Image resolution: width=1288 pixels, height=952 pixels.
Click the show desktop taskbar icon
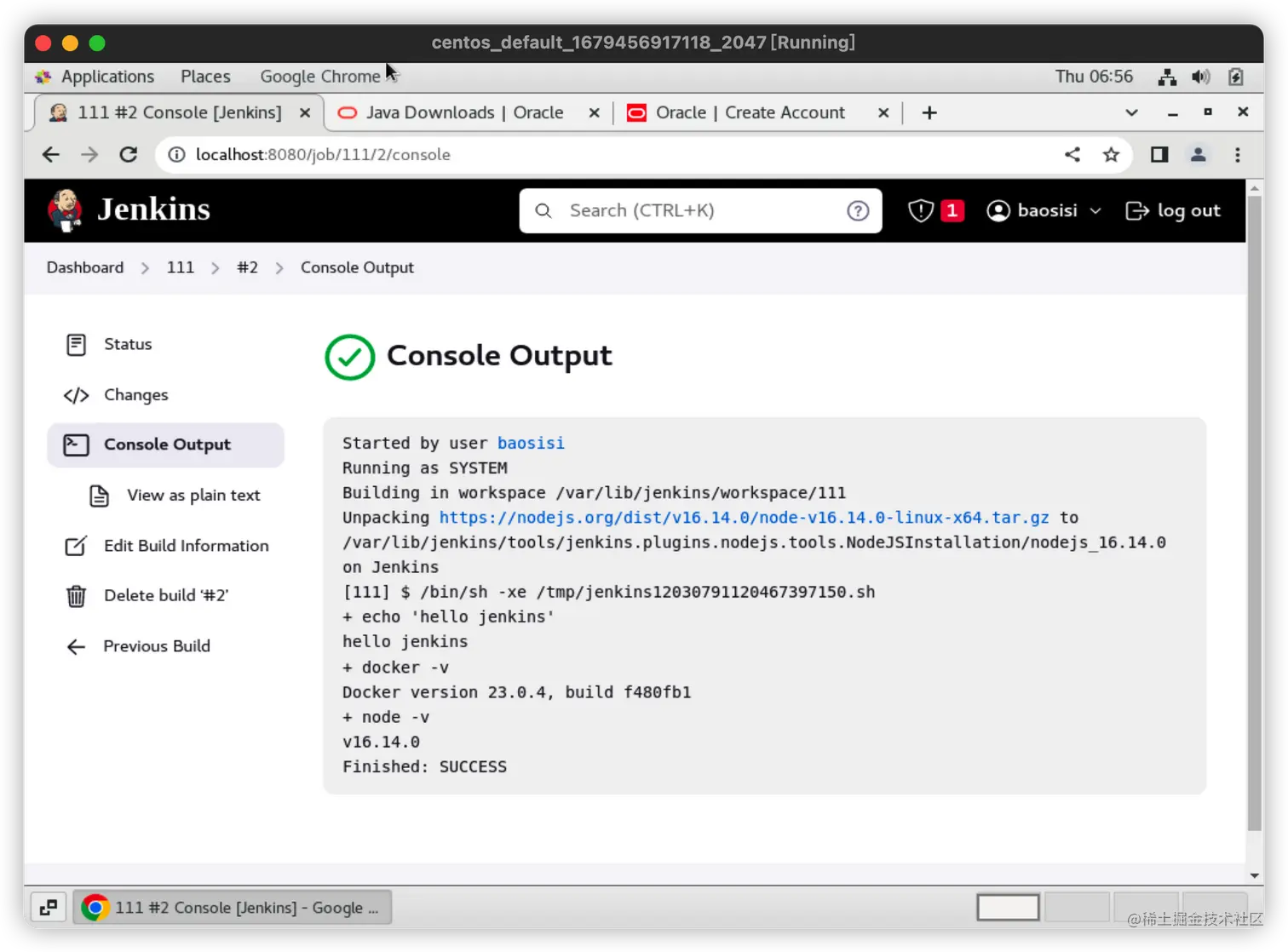[x=49, y=908]
